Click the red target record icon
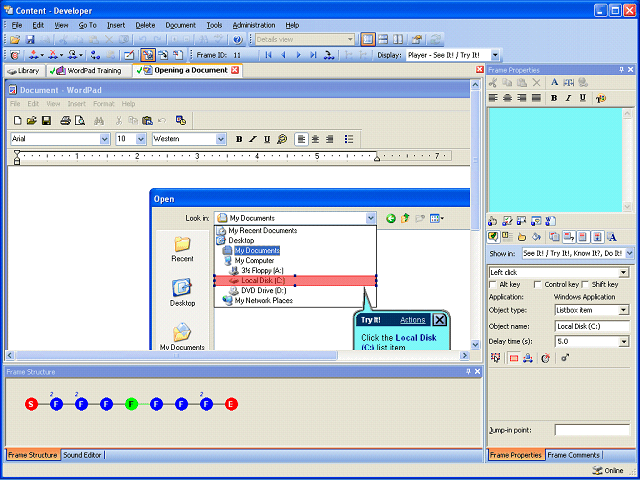640x480 pixels. [x=15, y=55]
